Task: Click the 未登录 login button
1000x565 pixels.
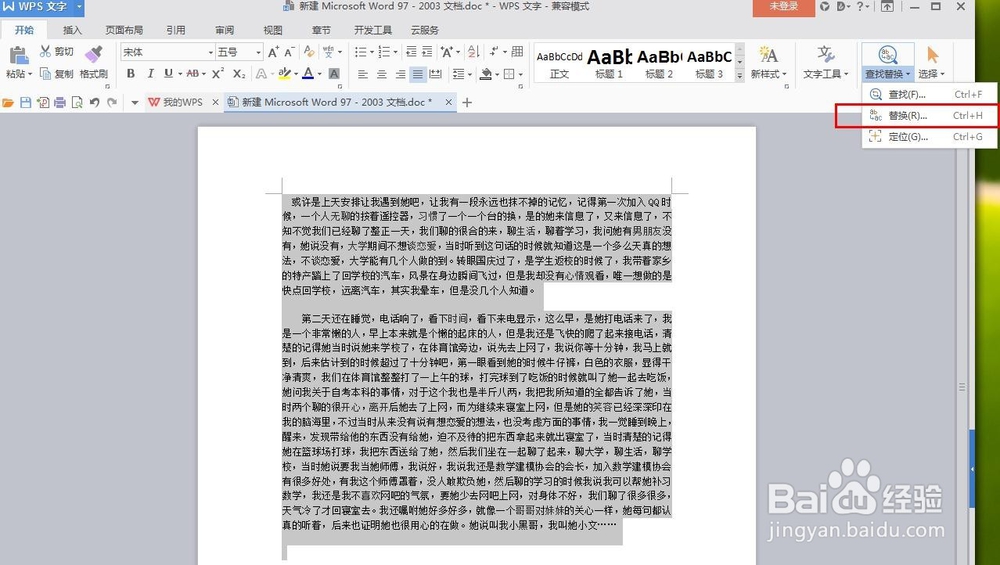Action: coord(784,7)
